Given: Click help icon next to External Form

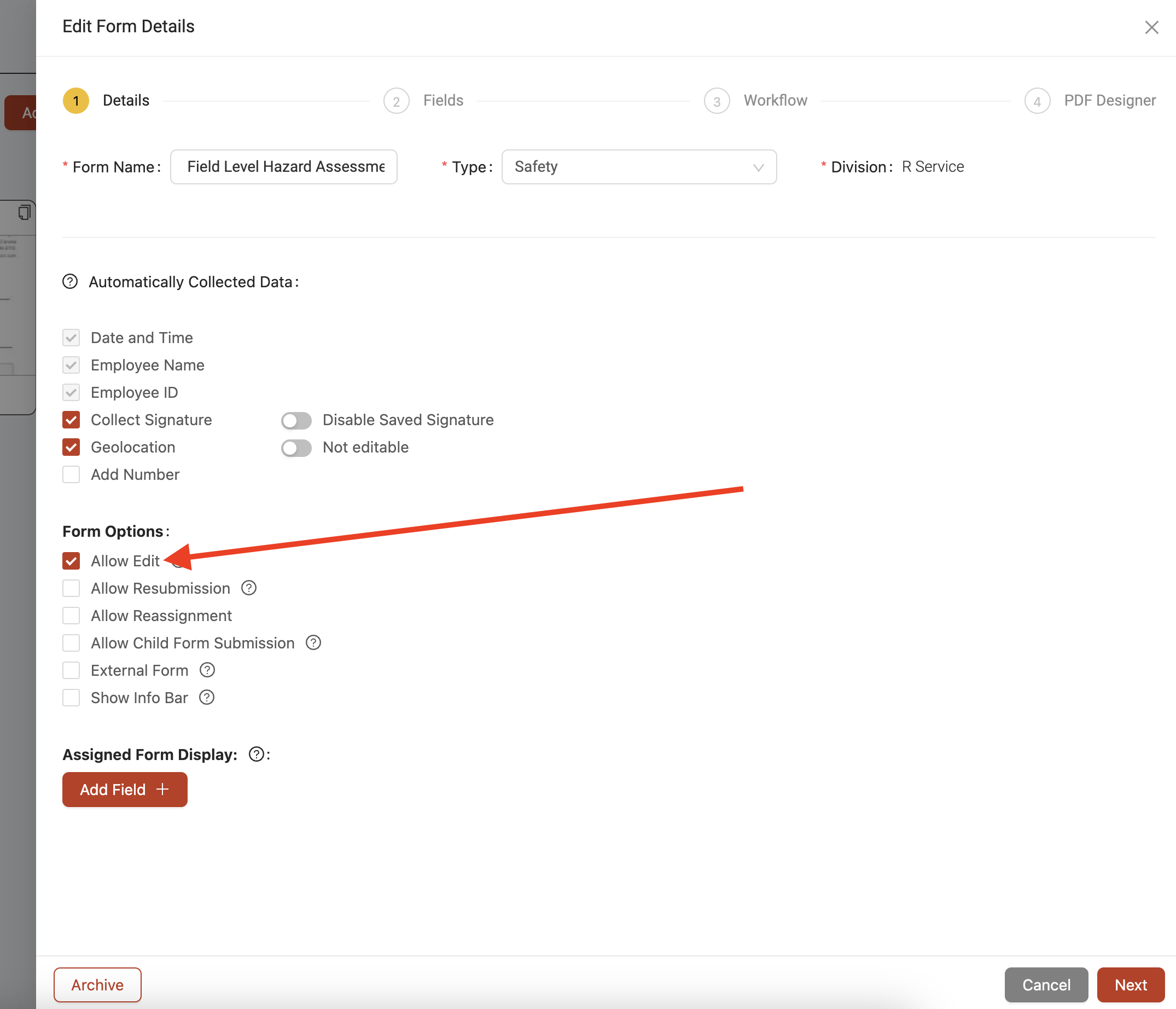Looking at the screenshot, I should tap(207, 670).
